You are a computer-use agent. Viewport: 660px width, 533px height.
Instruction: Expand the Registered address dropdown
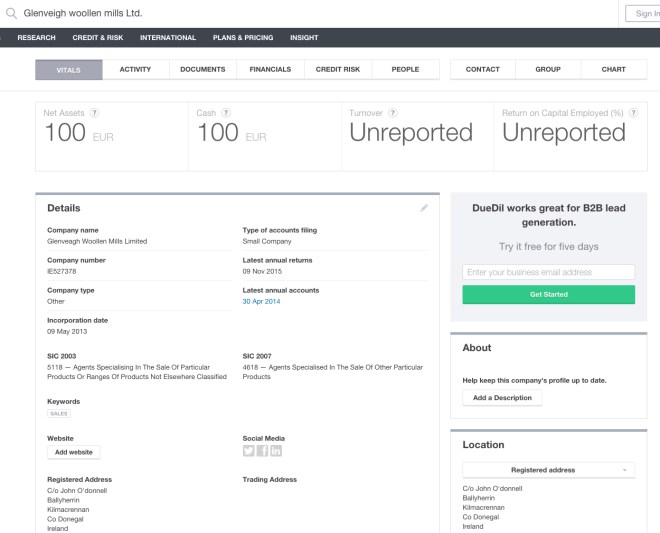point(548,469)
